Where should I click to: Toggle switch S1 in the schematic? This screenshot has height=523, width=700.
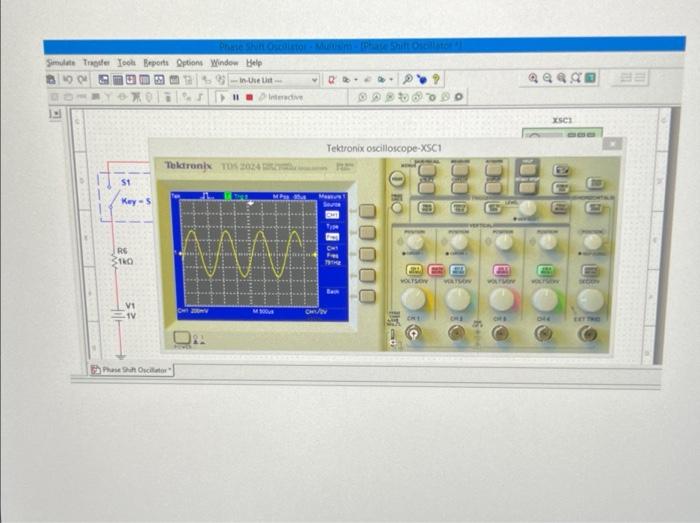tap(113, 196)
